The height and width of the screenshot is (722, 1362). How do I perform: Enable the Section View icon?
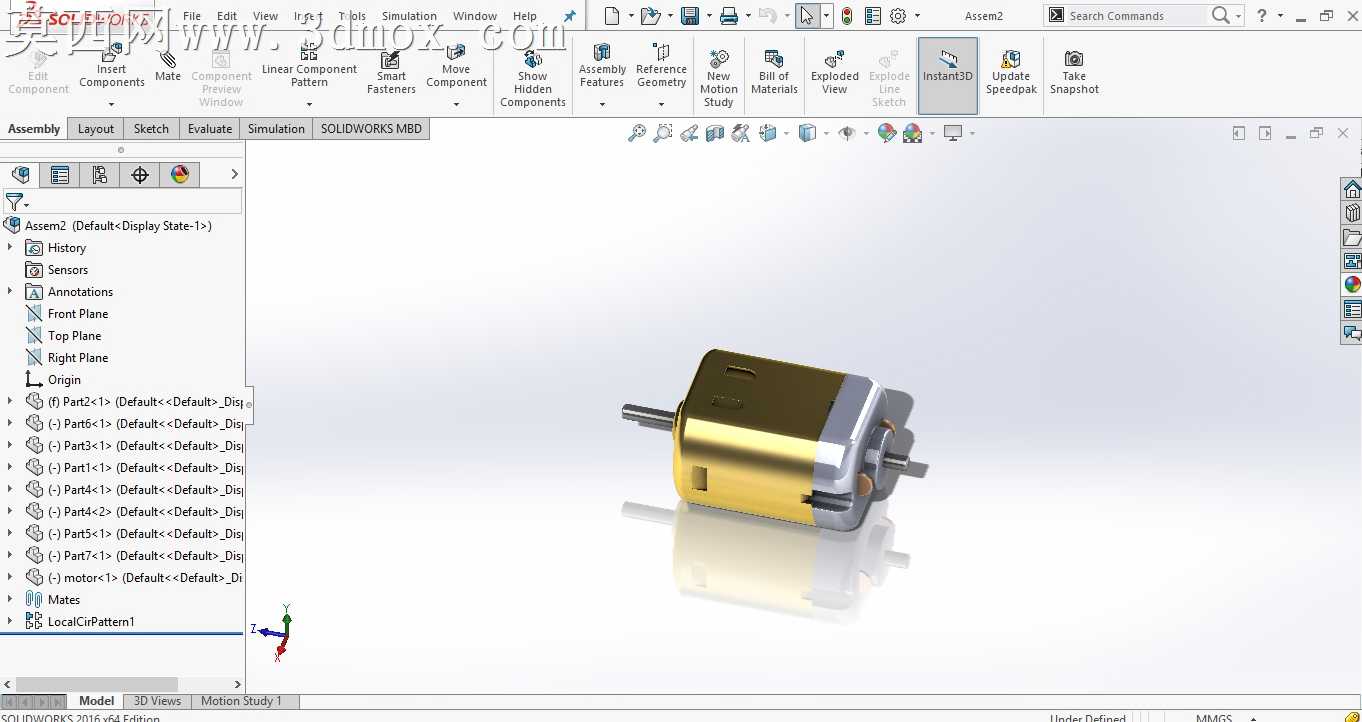click(715, 133)
